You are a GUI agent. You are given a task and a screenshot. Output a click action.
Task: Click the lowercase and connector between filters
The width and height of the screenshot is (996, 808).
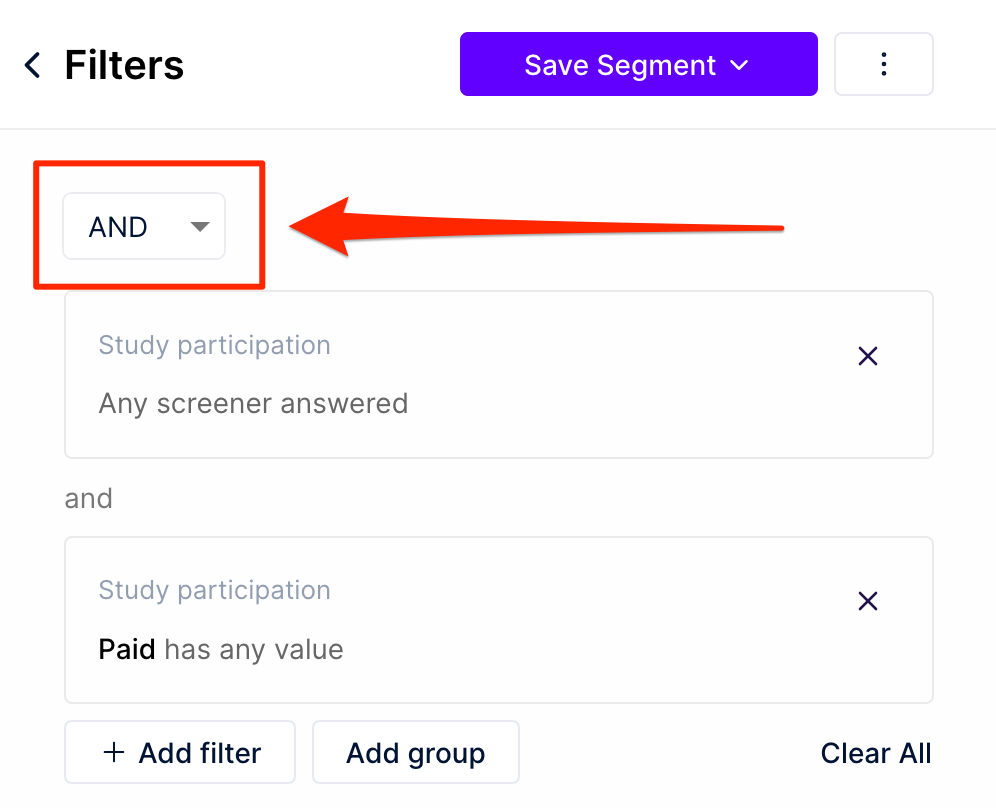88,499
